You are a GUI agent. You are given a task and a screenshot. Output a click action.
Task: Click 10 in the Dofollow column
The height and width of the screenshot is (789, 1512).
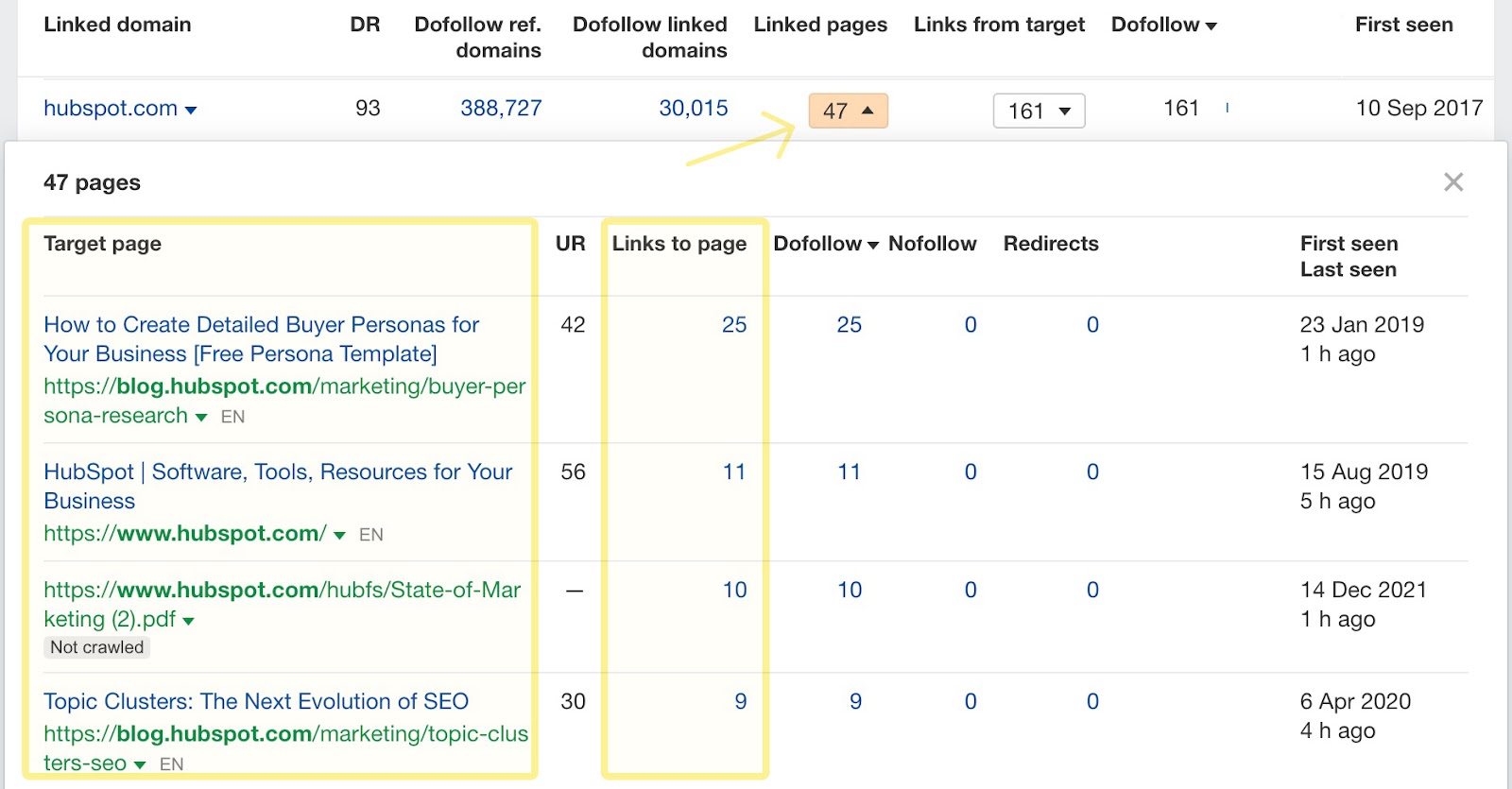tap(850, 590)
